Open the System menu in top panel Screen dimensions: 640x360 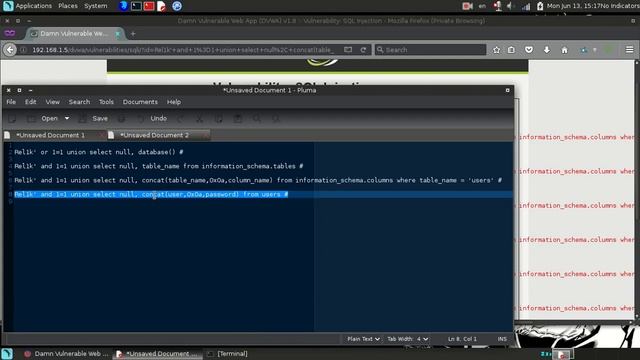96,6
